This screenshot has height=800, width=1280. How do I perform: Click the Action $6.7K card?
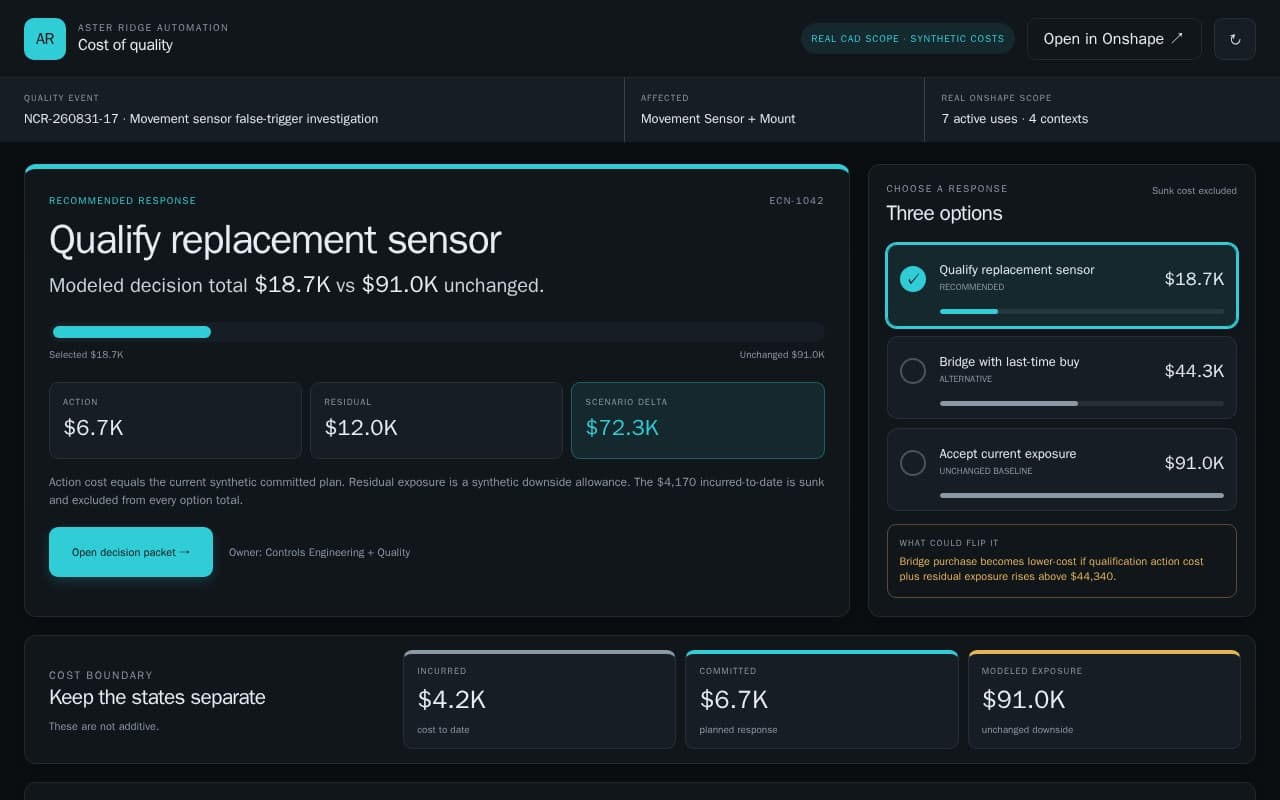click(x=175, y=420)
